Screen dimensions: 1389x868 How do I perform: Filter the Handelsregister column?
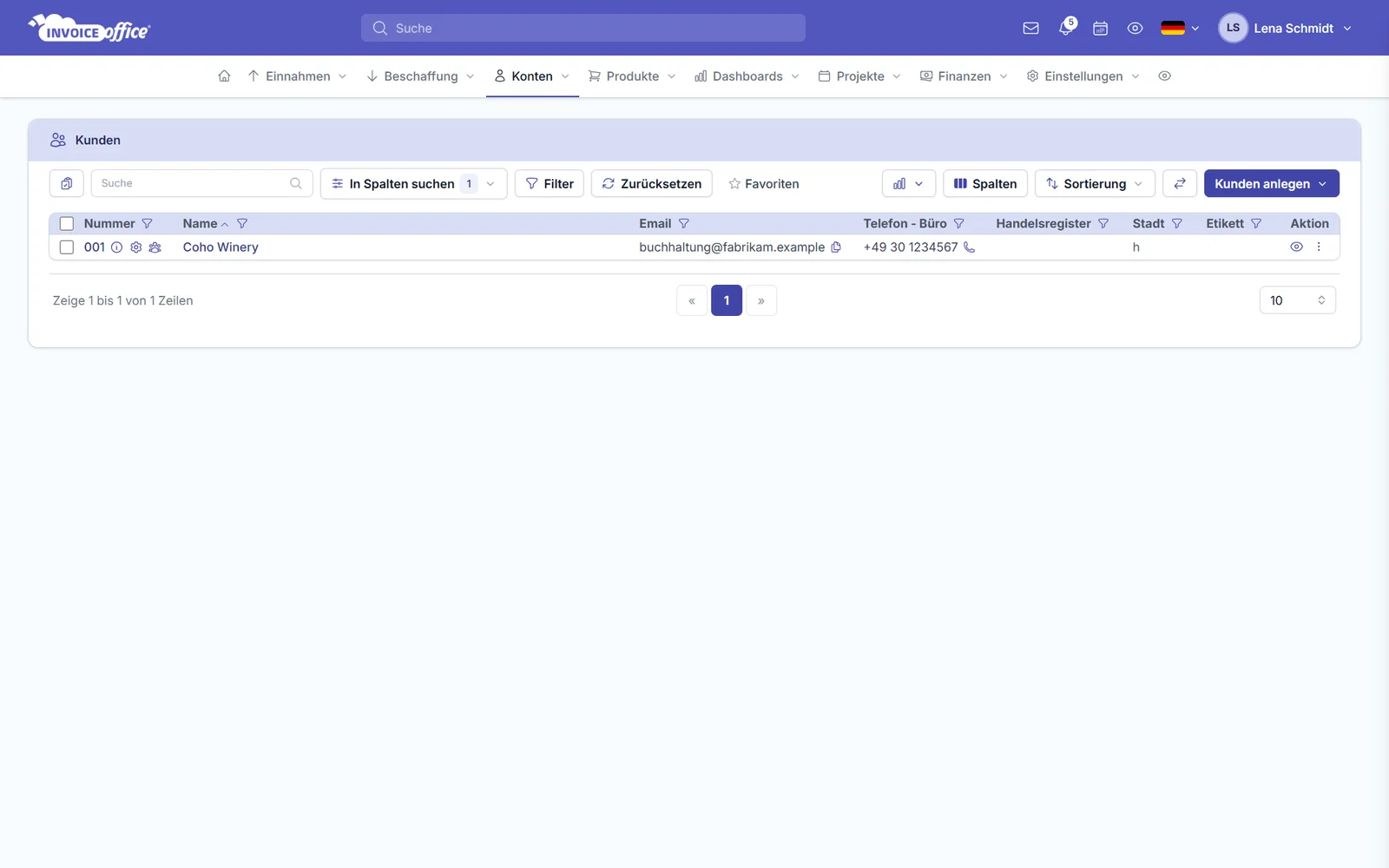coord(1103,224)
